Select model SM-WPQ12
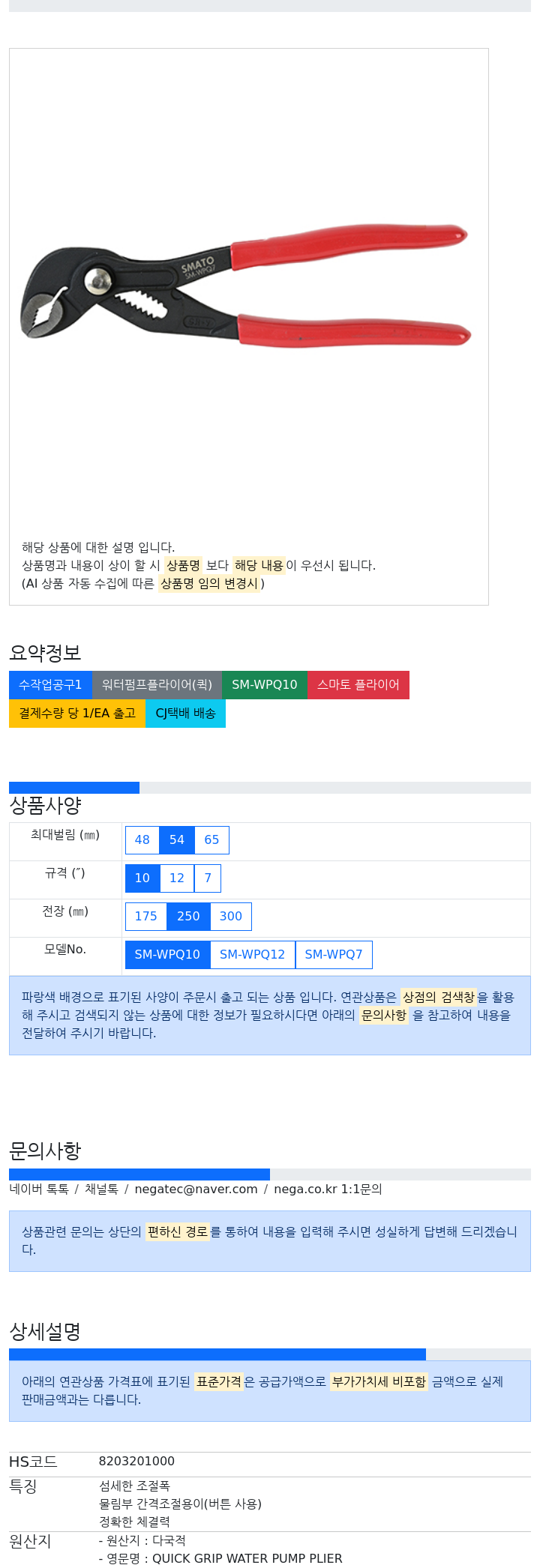Viewport: 540px width, 1568px height. tap(253, 955)
